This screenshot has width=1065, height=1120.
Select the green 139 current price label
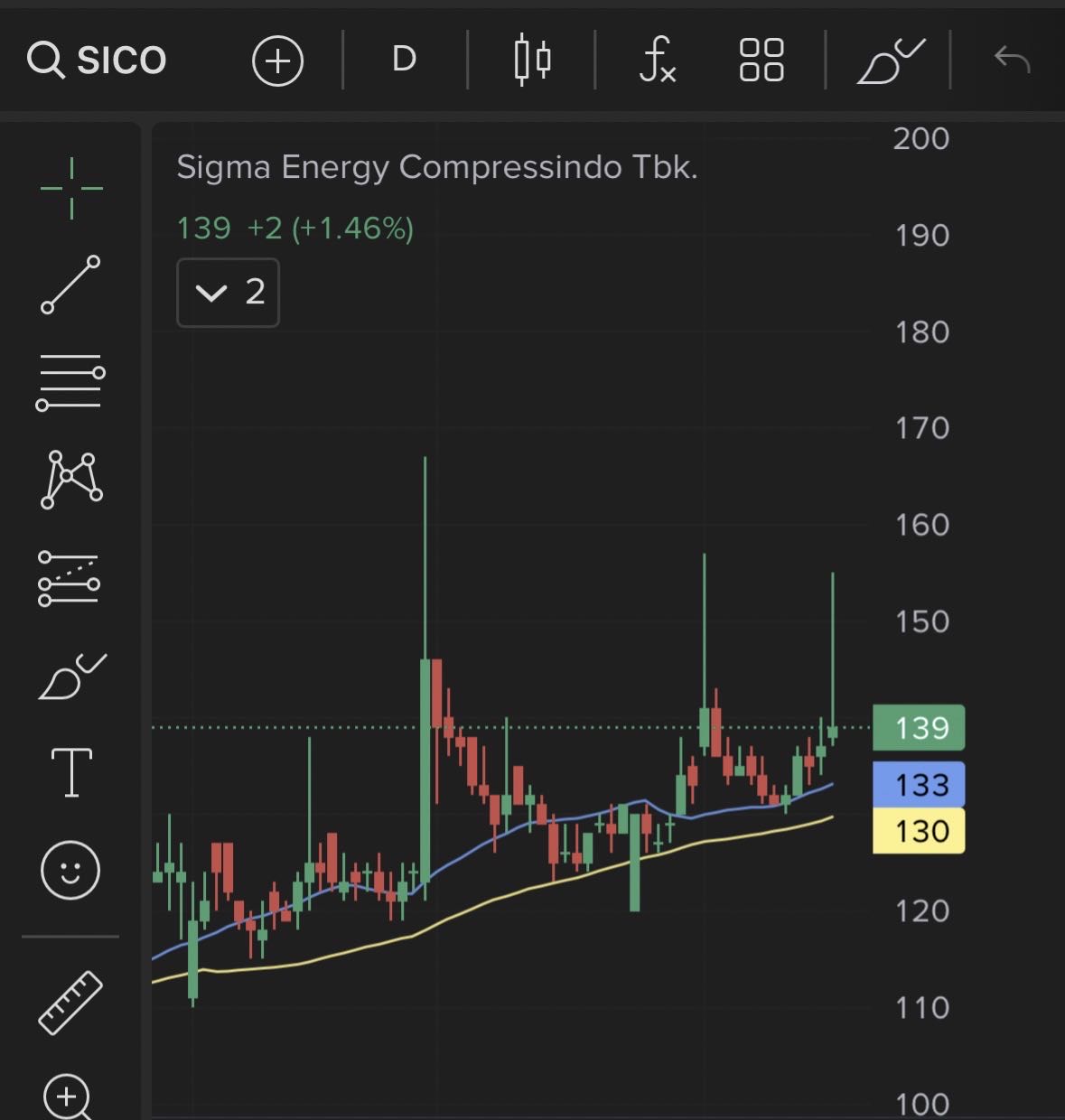coord(919,728)
